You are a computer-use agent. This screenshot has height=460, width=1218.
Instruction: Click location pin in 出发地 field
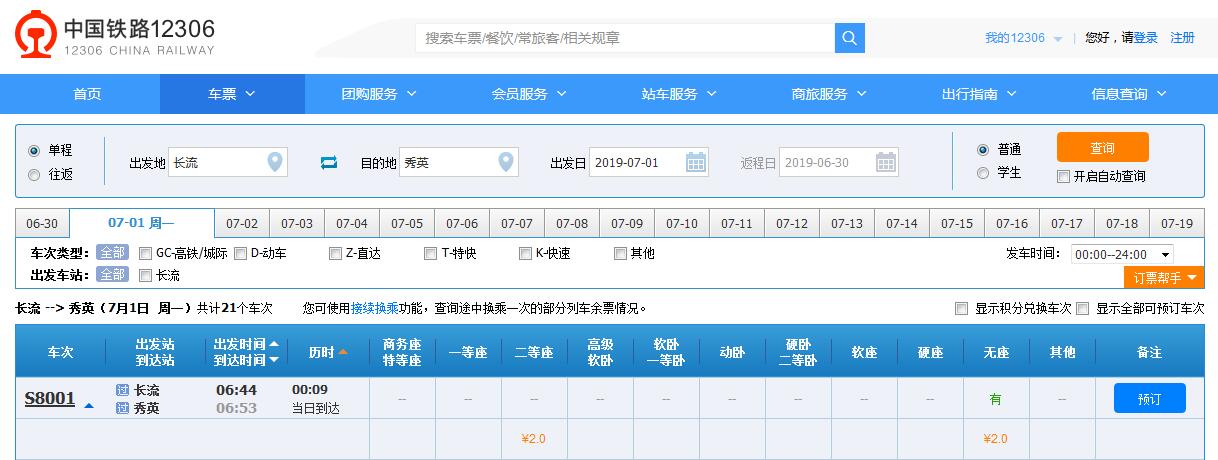(275, 162)
